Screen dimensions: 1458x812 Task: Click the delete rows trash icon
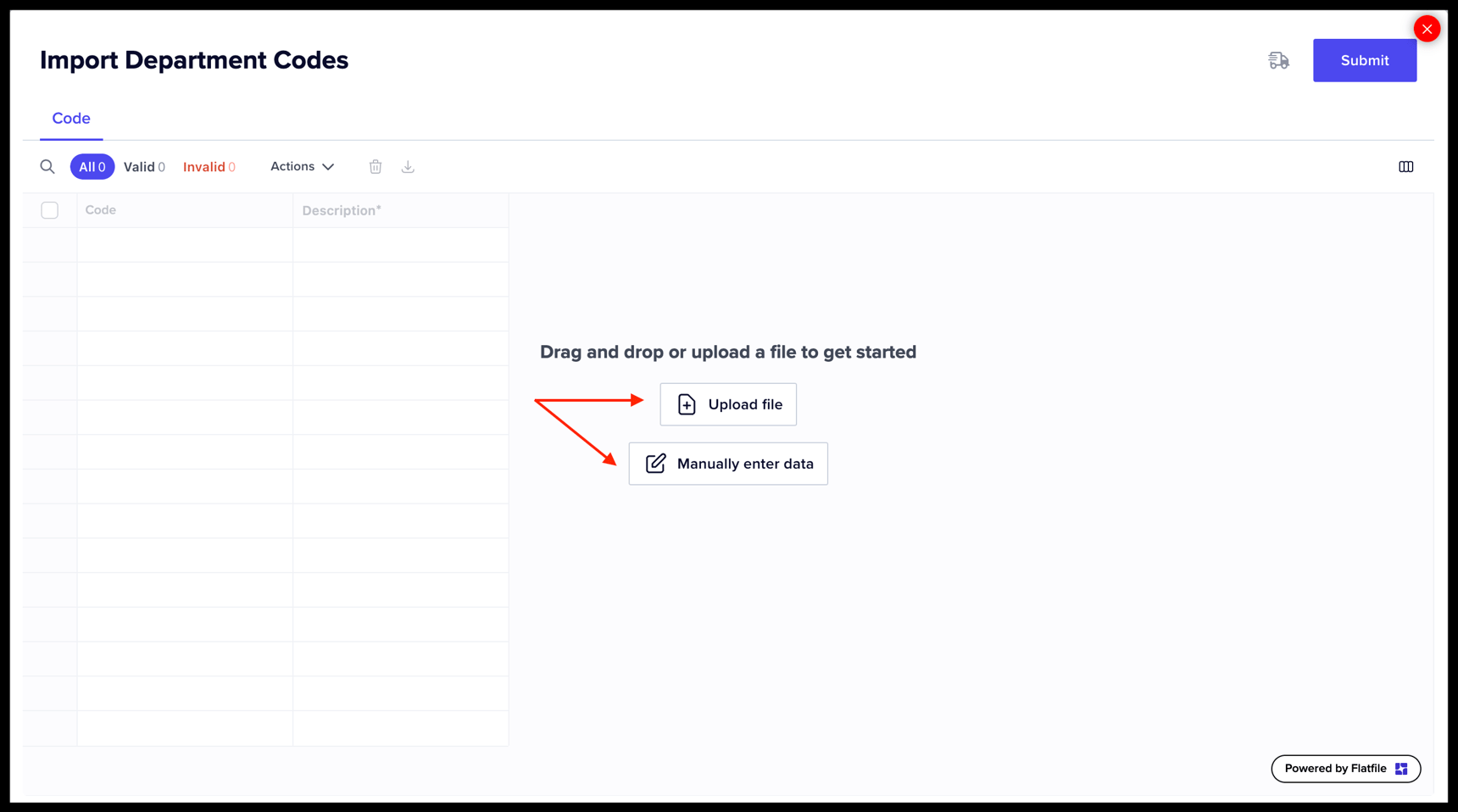click(375, 166)
